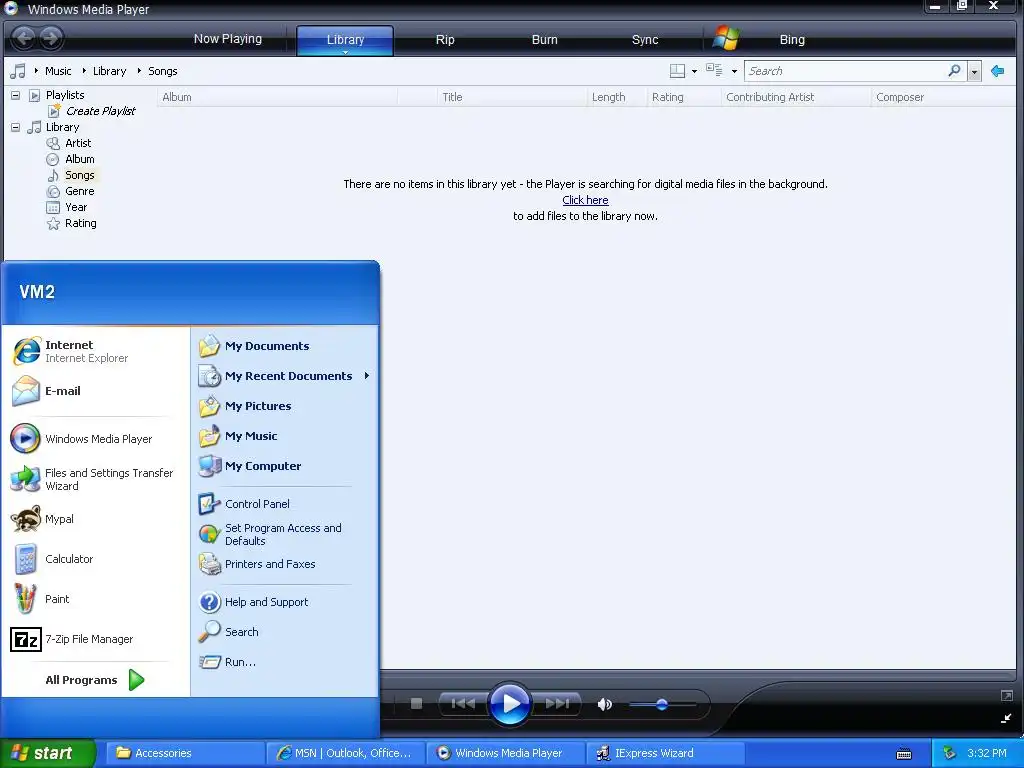The image size is (1024, 768).
Task: Click the Previous track button
Action: point(463,703)
